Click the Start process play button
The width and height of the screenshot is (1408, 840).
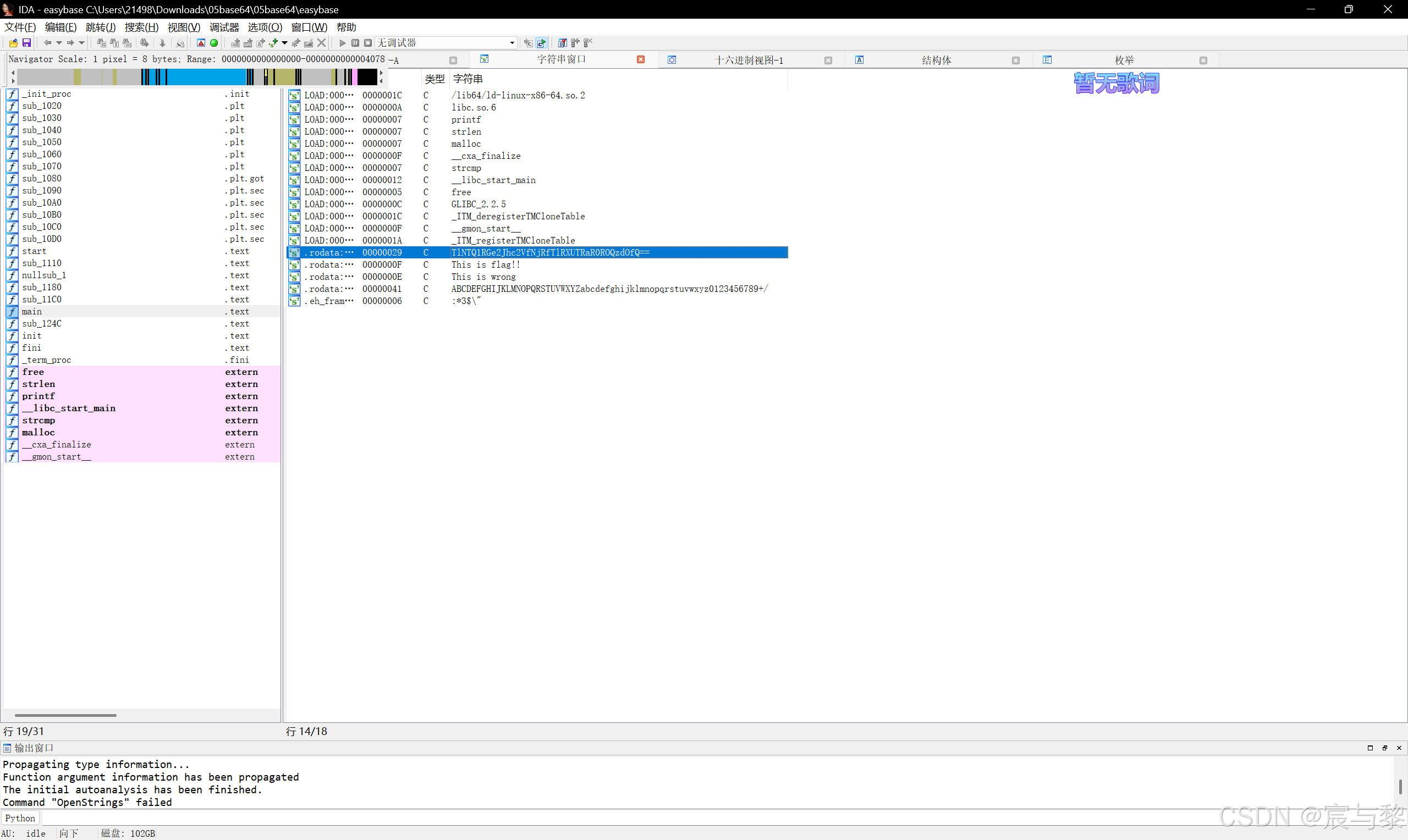pyautogui.click(x=342, y=43)
